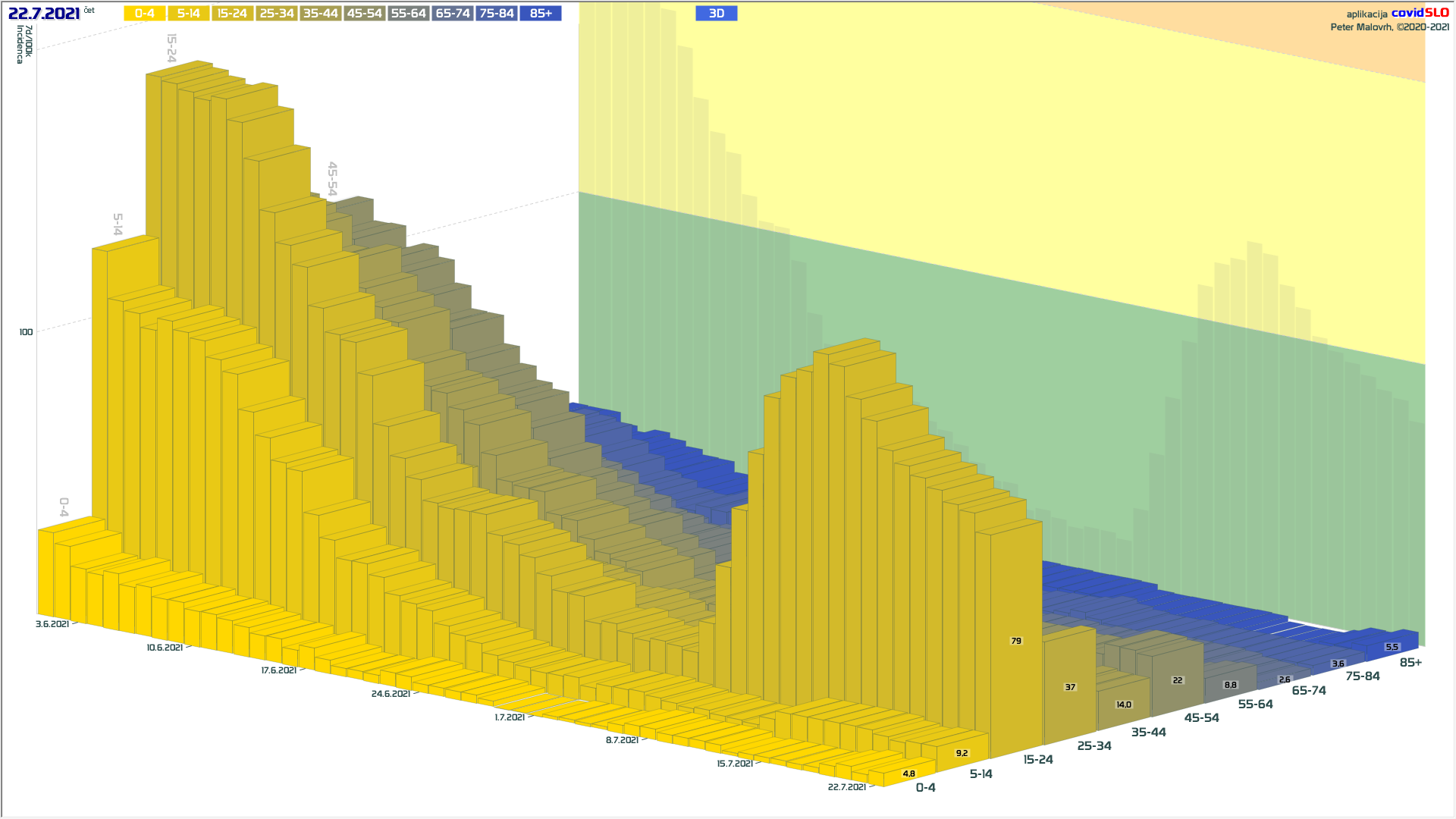Select the 15.7.2021 date axis marker

pyautogui.click(x=735, y=764)
